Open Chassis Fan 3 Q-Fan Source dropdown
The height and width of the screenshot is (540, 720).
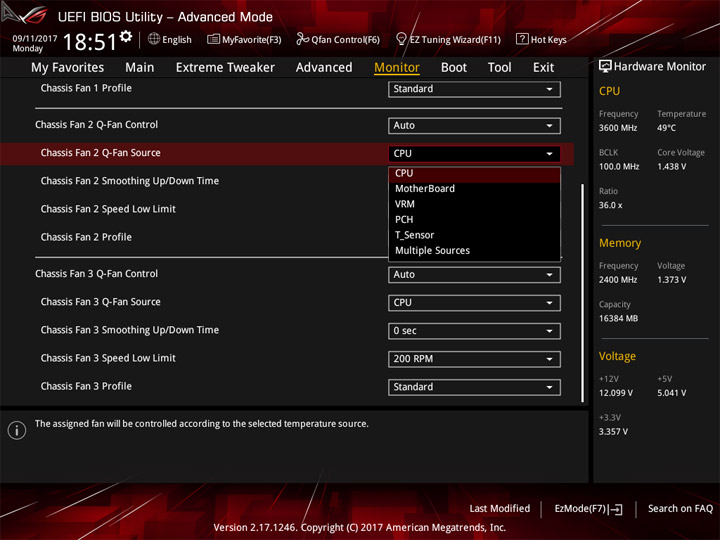click(x=474, y=303)
